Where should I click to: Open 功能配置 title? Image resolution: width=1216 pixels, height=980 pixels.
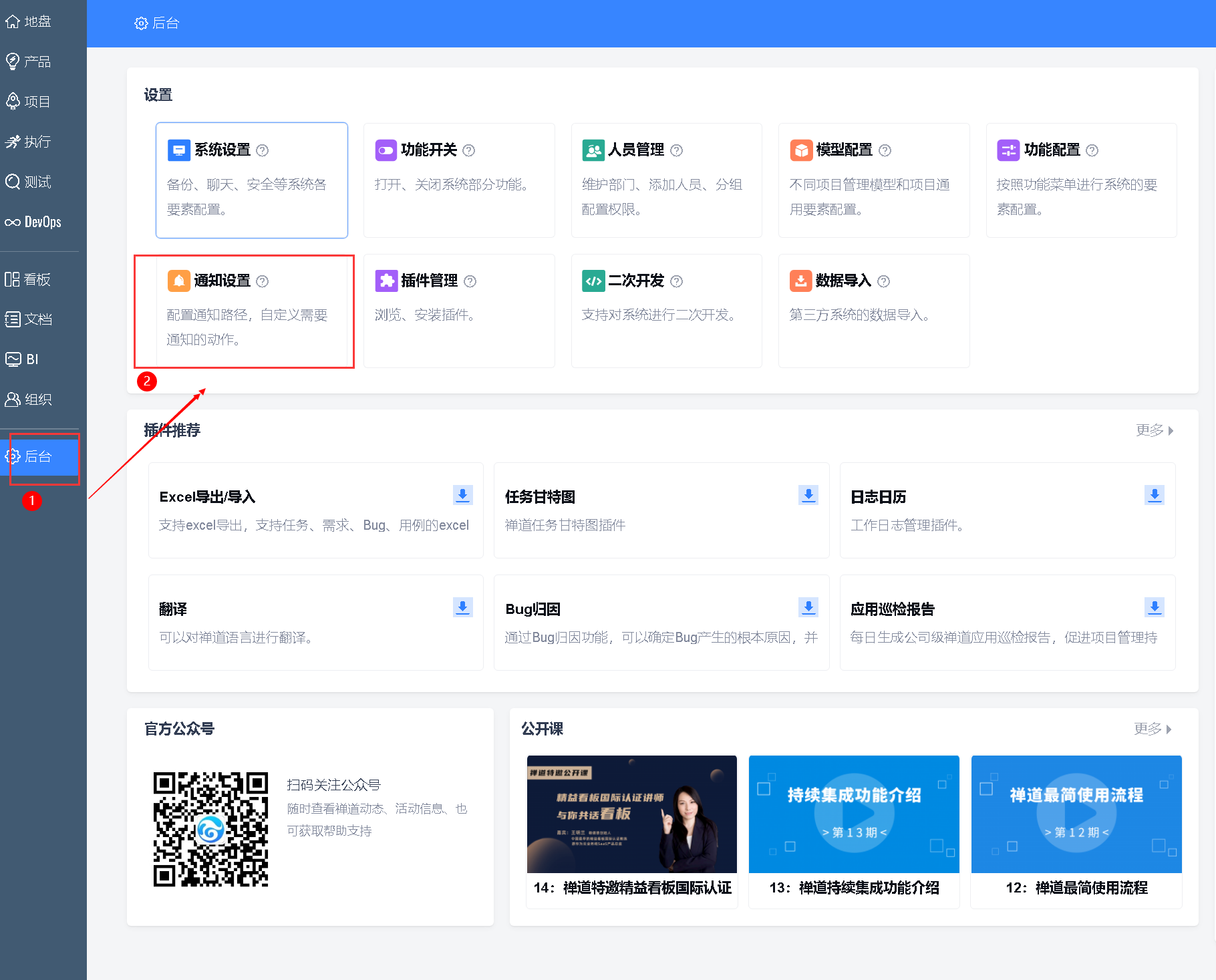(x=1052, y=150)
